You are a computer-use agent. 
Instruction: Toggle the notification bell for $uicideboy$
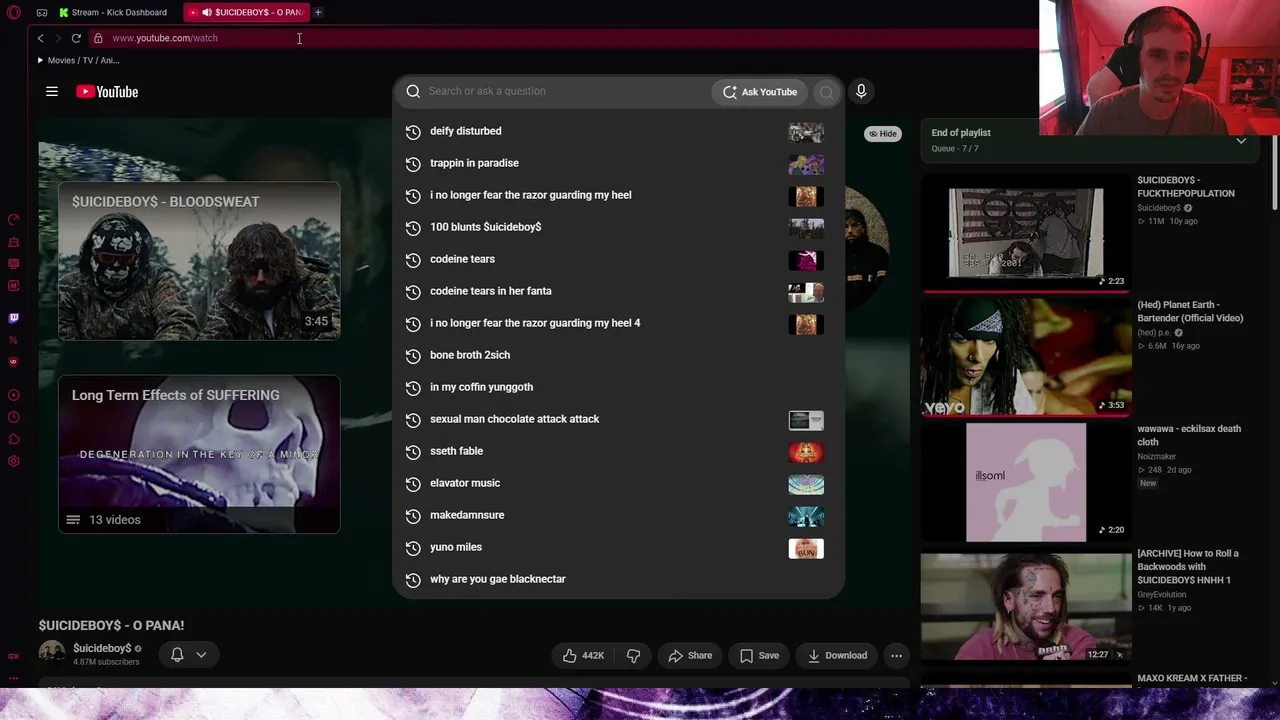click(x=177, y=655)
